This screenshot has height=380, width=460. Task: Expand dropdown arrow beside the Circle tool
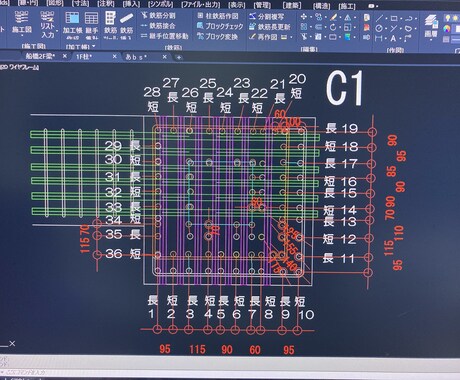coord(386,28)
